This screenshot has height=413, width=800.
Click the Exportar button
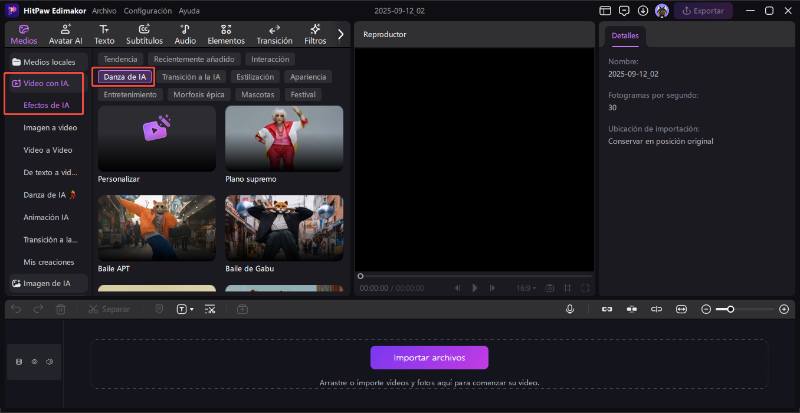click(x=703, y=11)
